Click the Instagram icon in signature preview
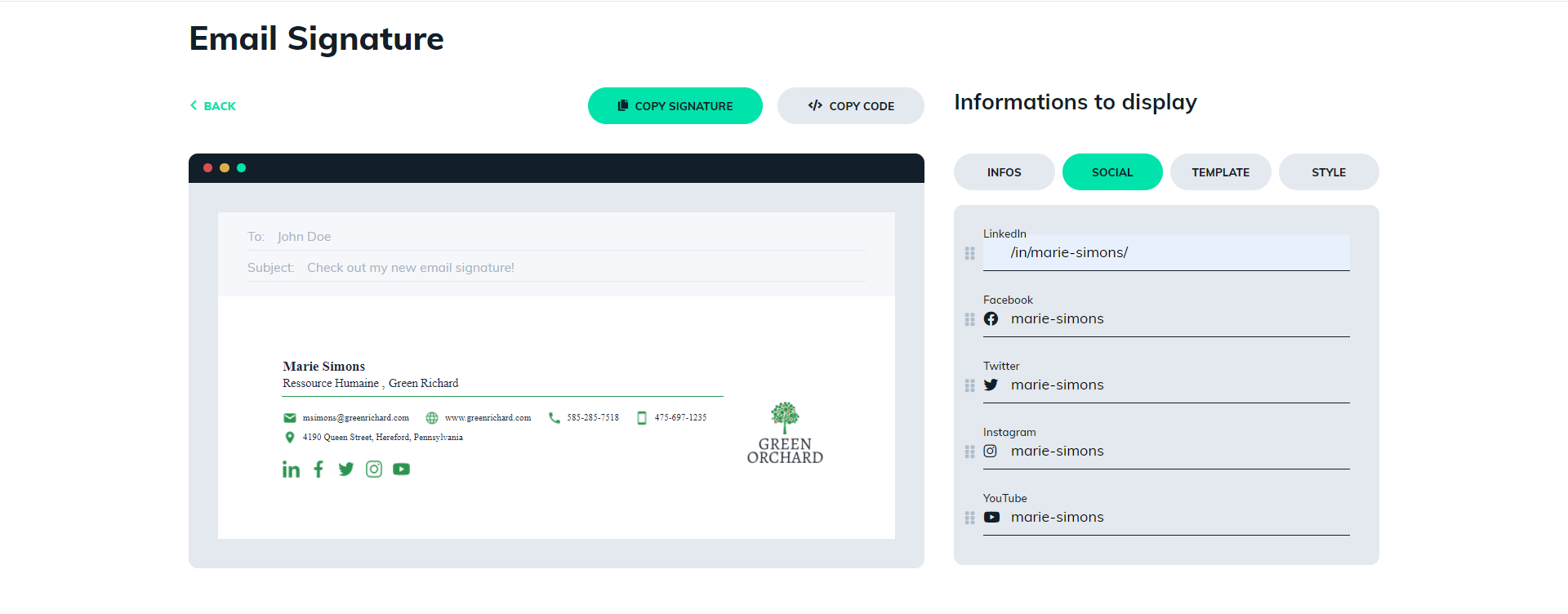 click(x=374, y=469)
